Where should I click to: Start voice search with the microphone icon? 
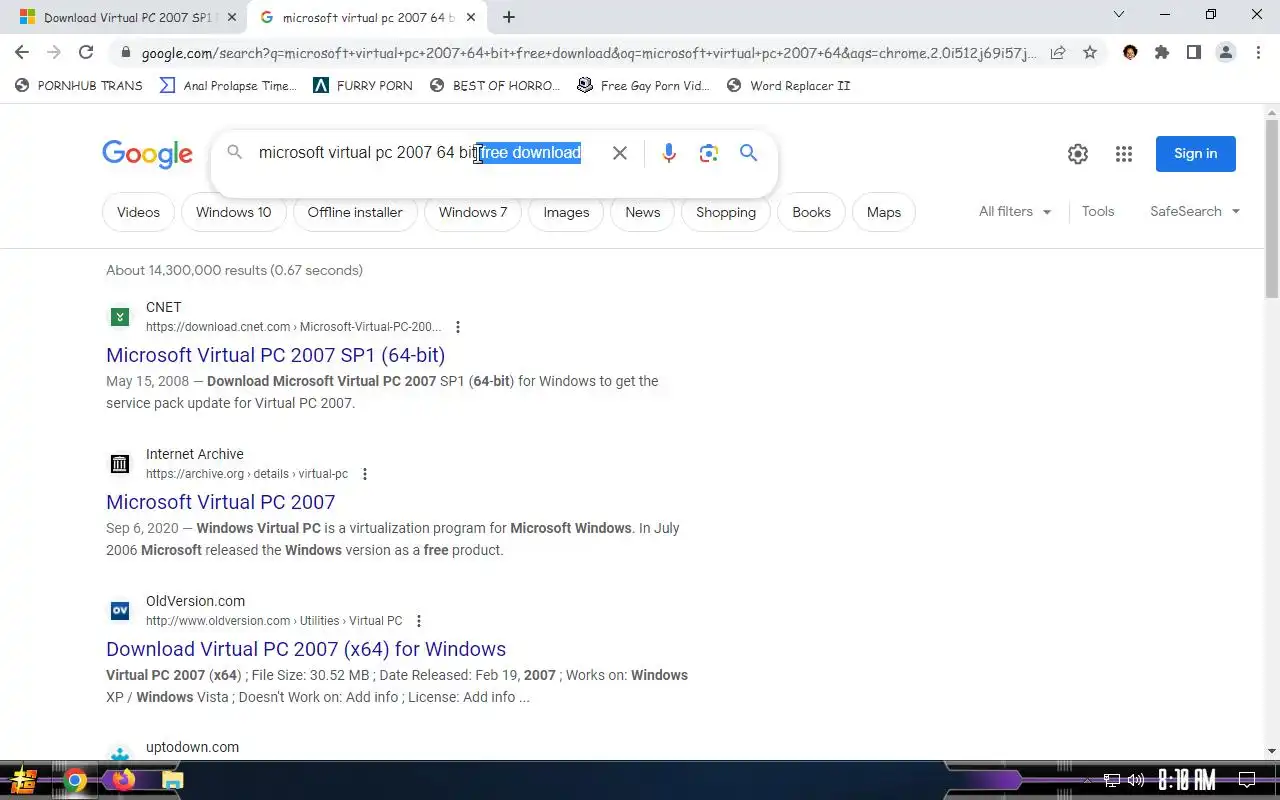(669, 153)
